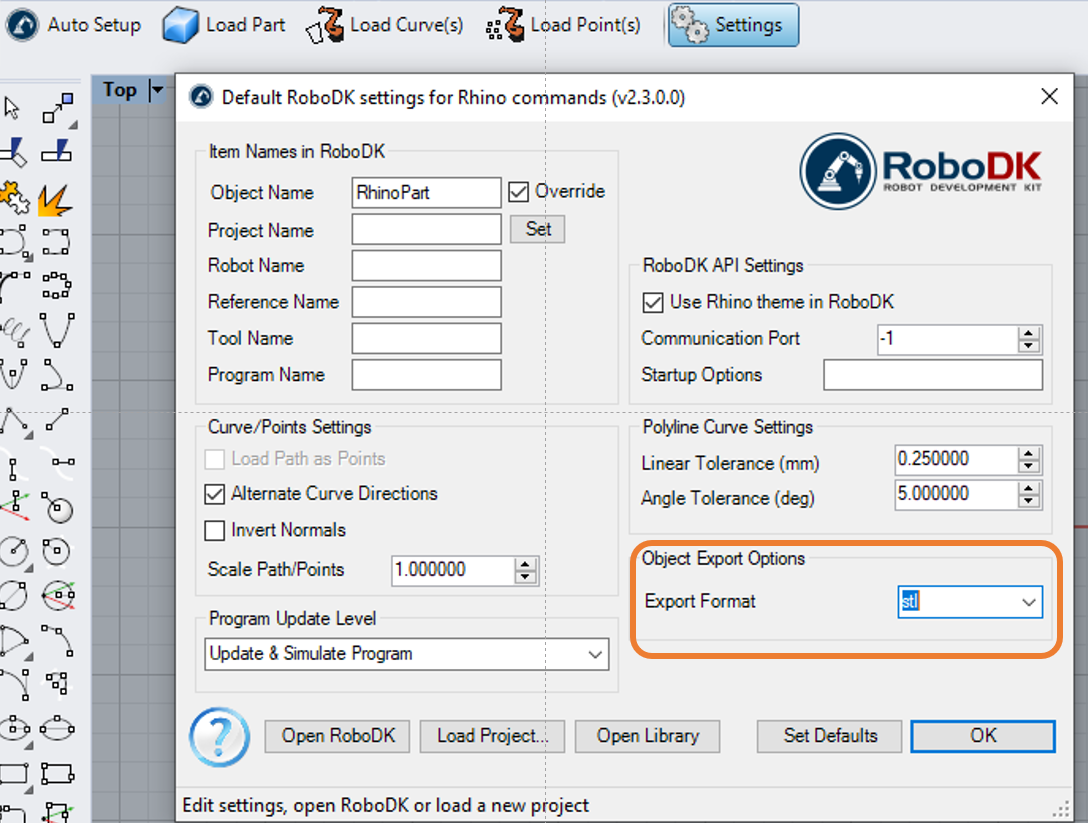Click the Load Curve(s) robot icon
1088x823 pixels.
pos(324,25)
